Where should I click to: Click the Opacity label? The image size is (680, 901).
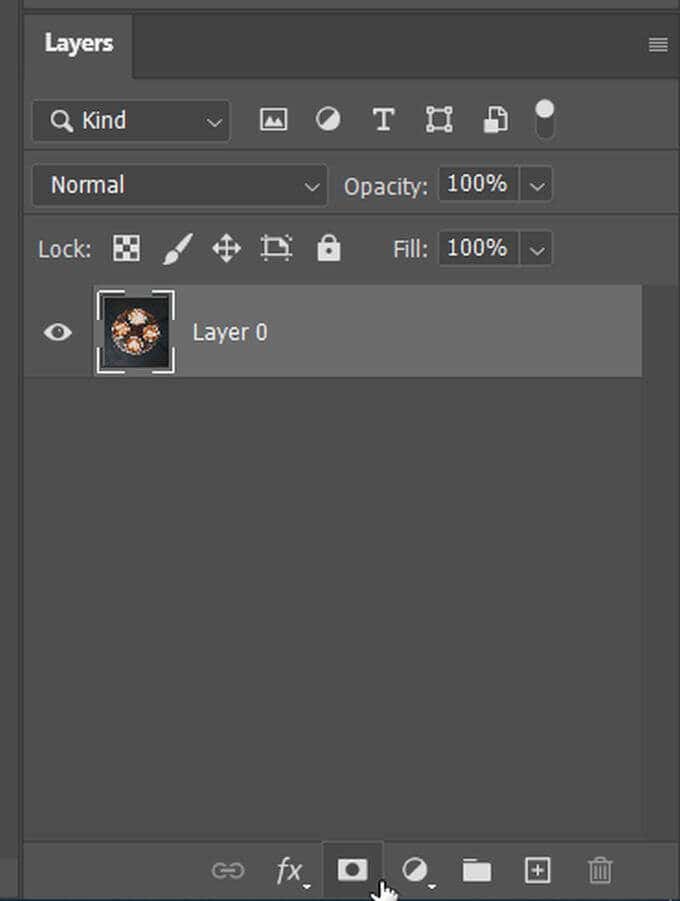(385, 187)
